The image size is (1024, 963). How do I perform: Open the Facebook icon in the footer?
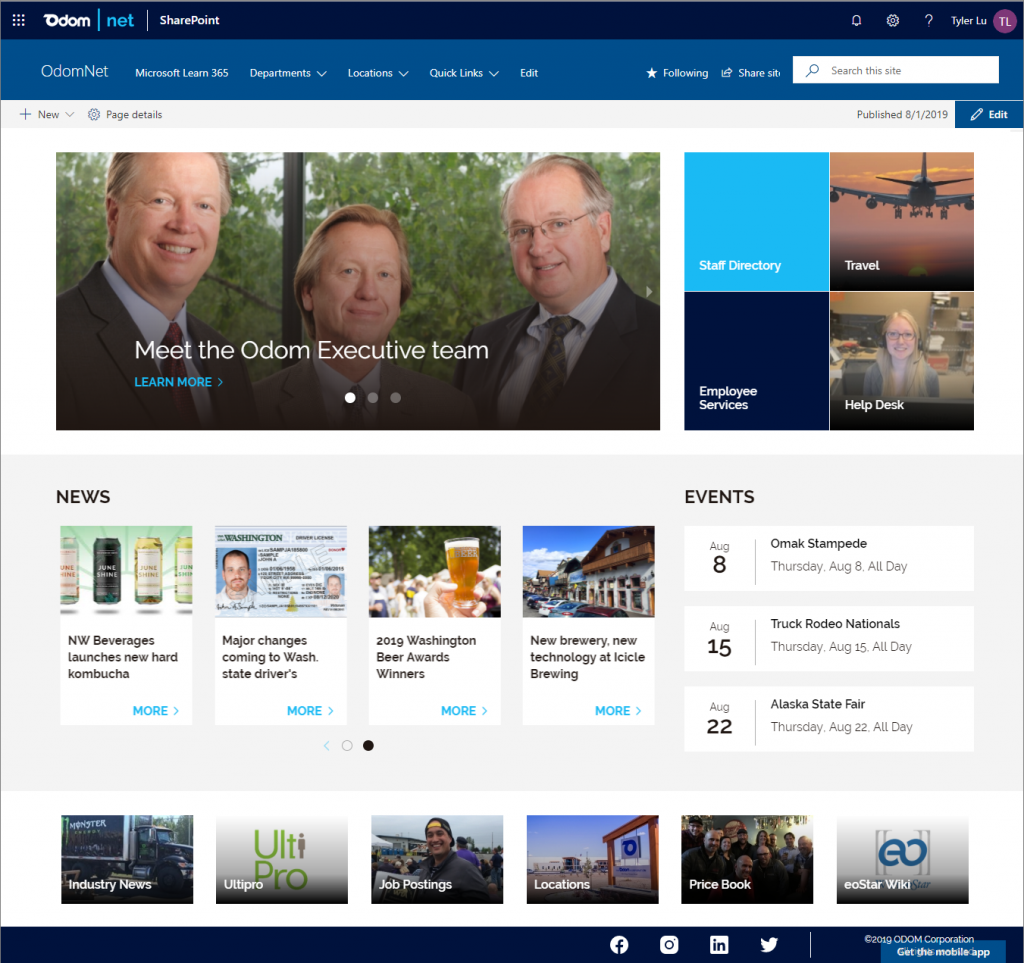tap(619, 945)
